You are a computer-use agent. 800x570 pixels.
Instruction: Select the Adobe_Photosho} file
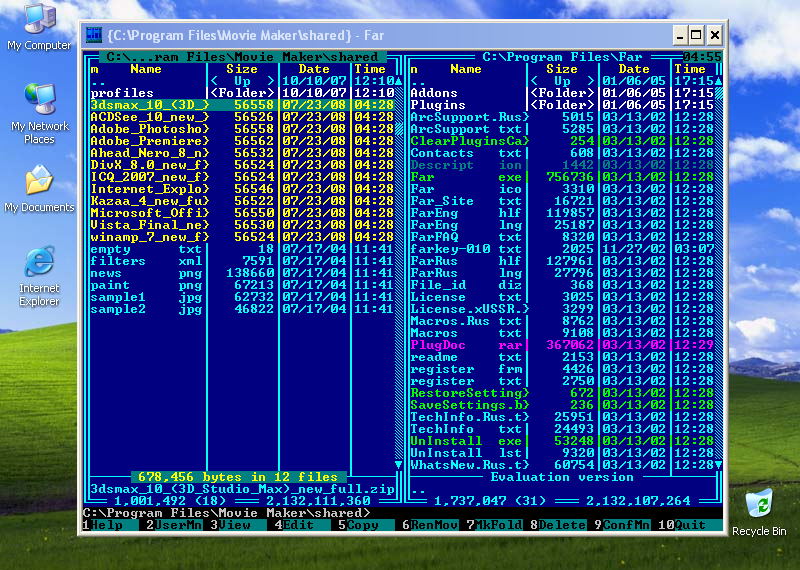click(242, 129)
